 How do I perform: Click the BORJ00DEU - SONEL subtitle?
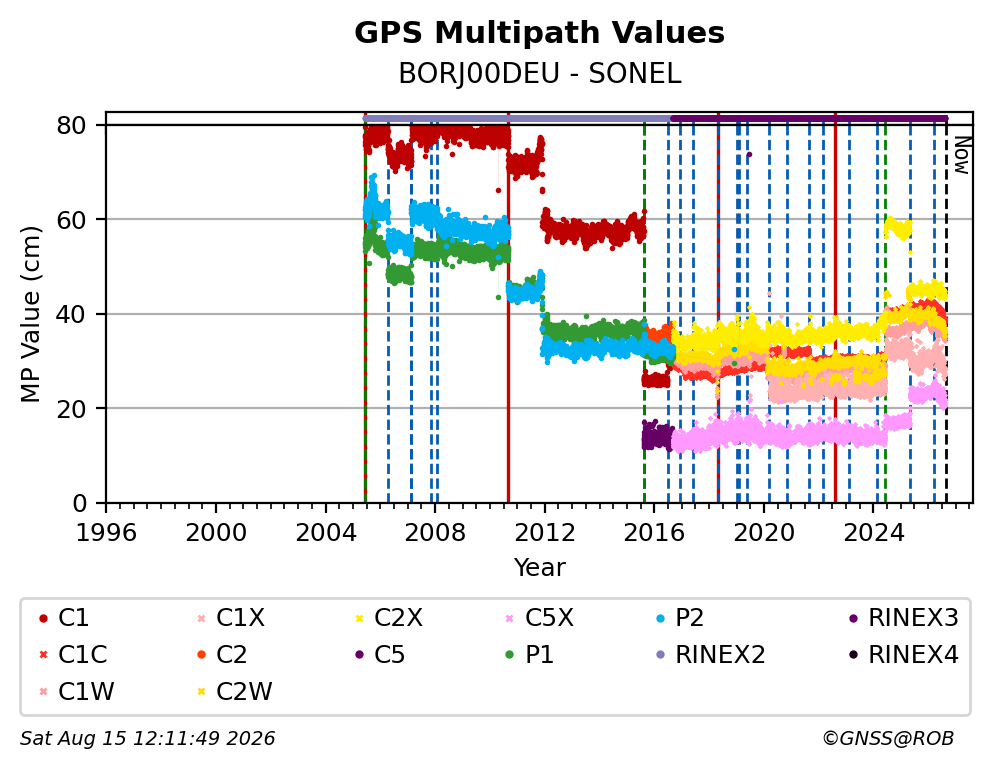[540, 74]
